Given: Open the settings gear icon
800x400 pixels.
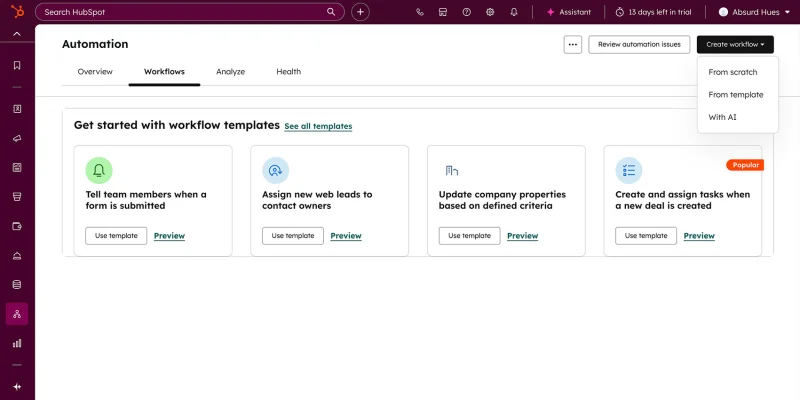Looking at the screenshot, I should coord(490,12).
